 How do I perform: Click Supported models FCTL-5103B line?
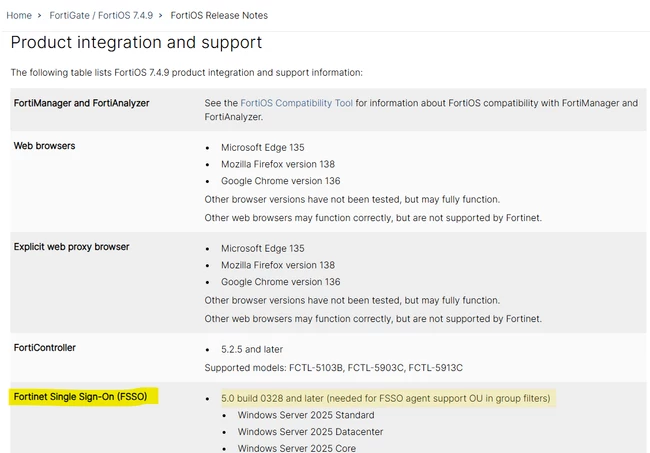click(333, 368)
